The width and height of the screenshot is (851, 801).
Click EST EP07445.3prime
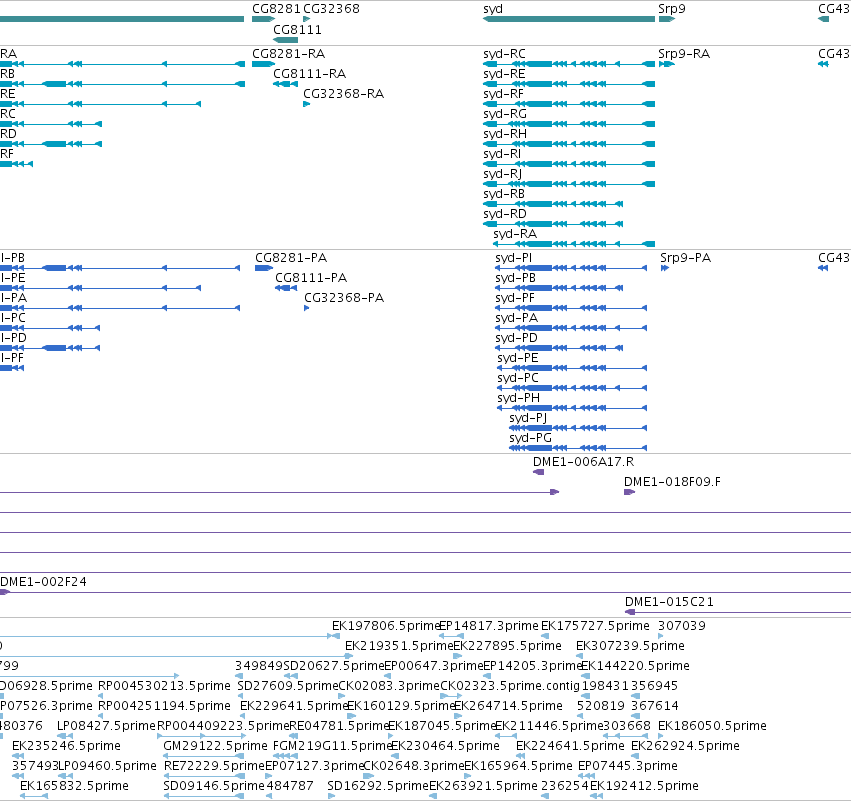pyautogui.click(x=628, y=766)
